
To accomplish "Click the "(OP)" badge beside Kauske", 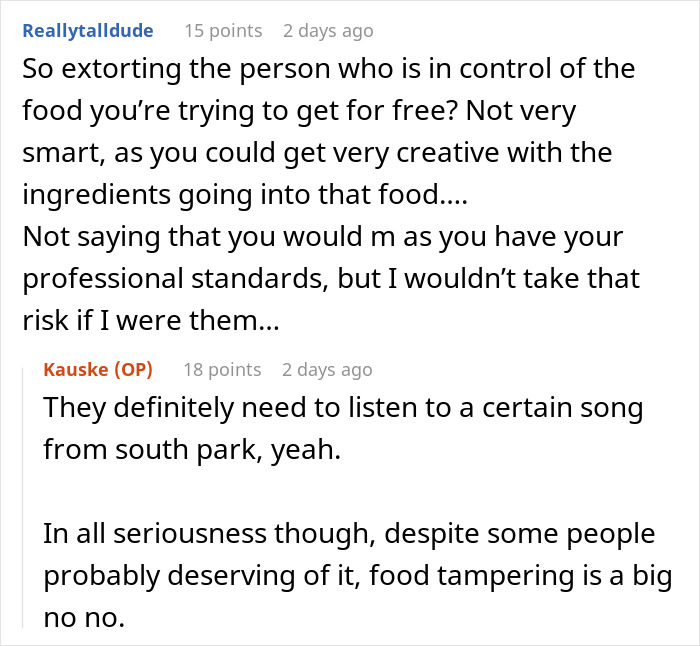I will pos(133,370).
